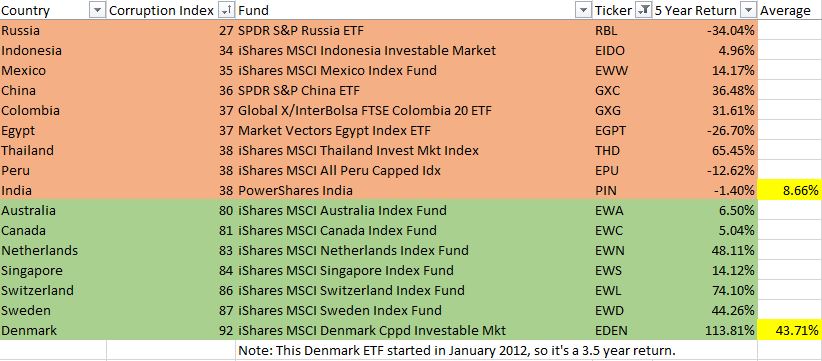Select the SPDR S&P China ETF cell
The height and width of the screenshot is (361, 822).
[x=414, y=91]
